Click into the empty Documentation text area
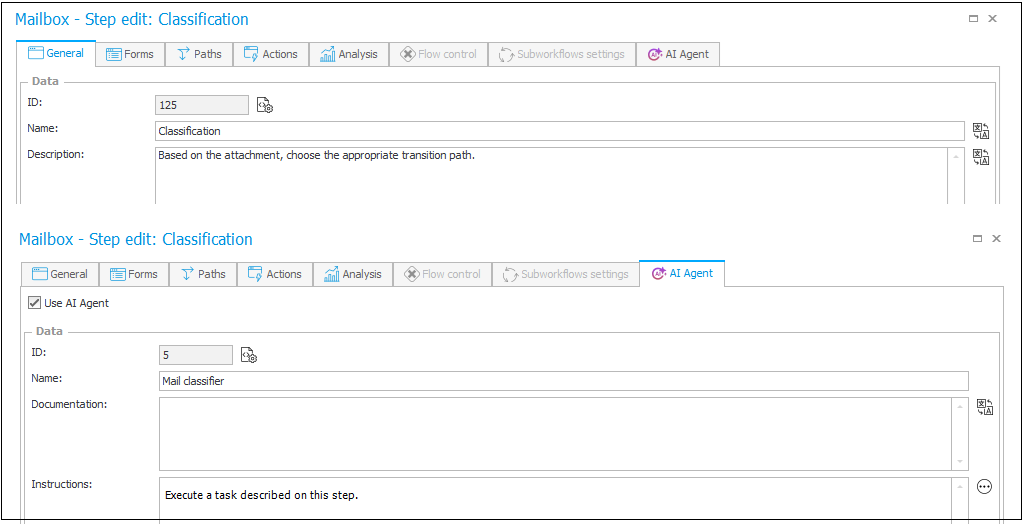1026x524 pixels. [556, 434]
